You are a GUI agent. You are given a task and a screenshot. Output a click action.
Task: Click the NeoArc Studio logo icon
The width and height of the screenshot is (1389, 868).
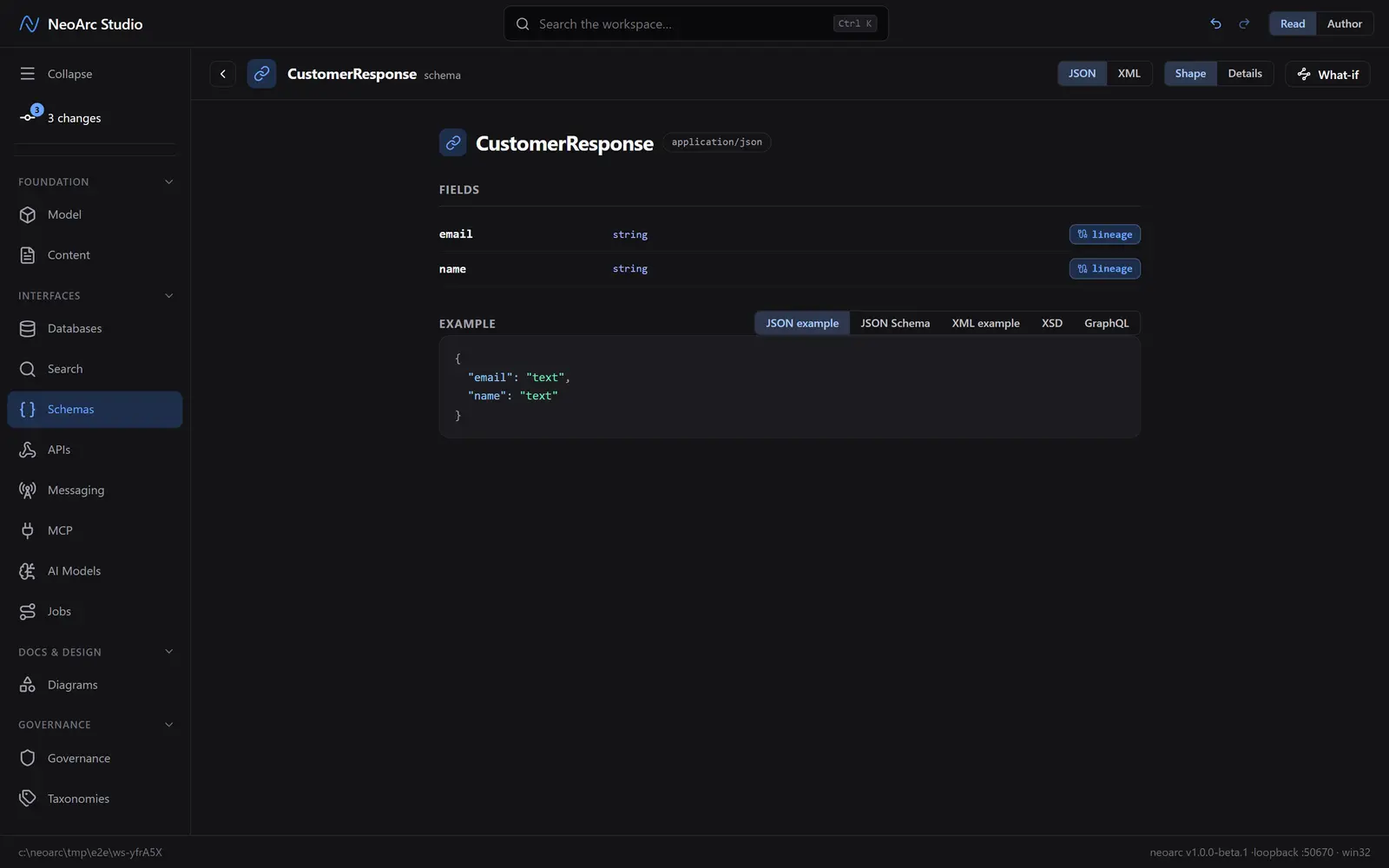(29, 24)
